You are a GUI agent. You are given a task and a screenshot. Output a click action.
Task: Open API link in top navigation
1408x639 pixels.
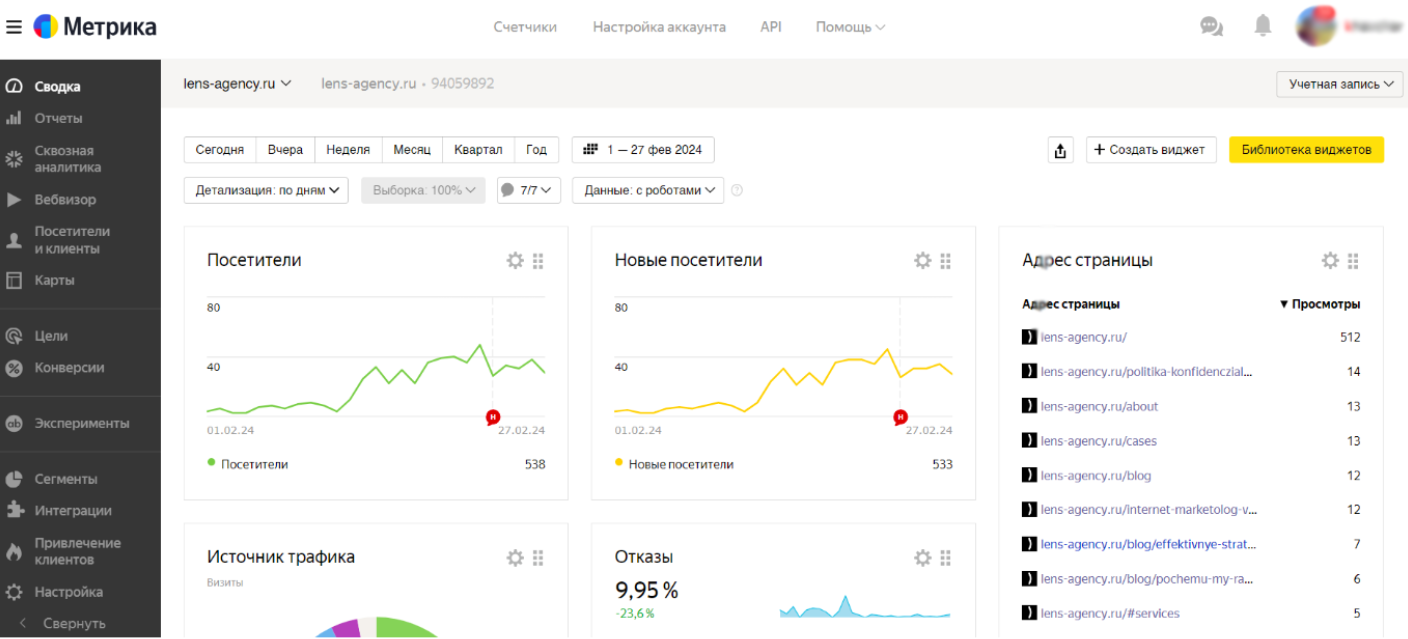(x=771, y=27)
